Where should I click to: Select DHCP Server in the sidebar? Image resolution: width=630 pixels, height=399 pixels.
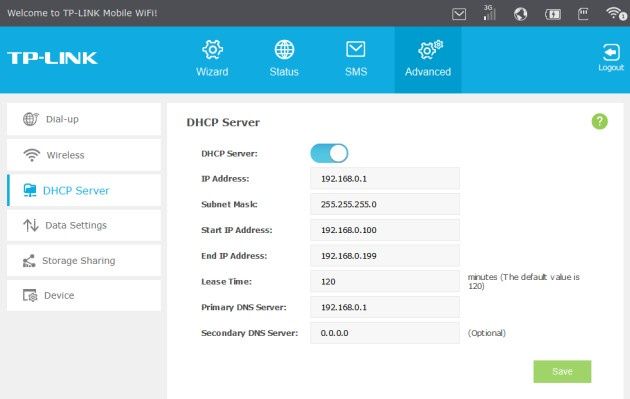click(84, 190)
